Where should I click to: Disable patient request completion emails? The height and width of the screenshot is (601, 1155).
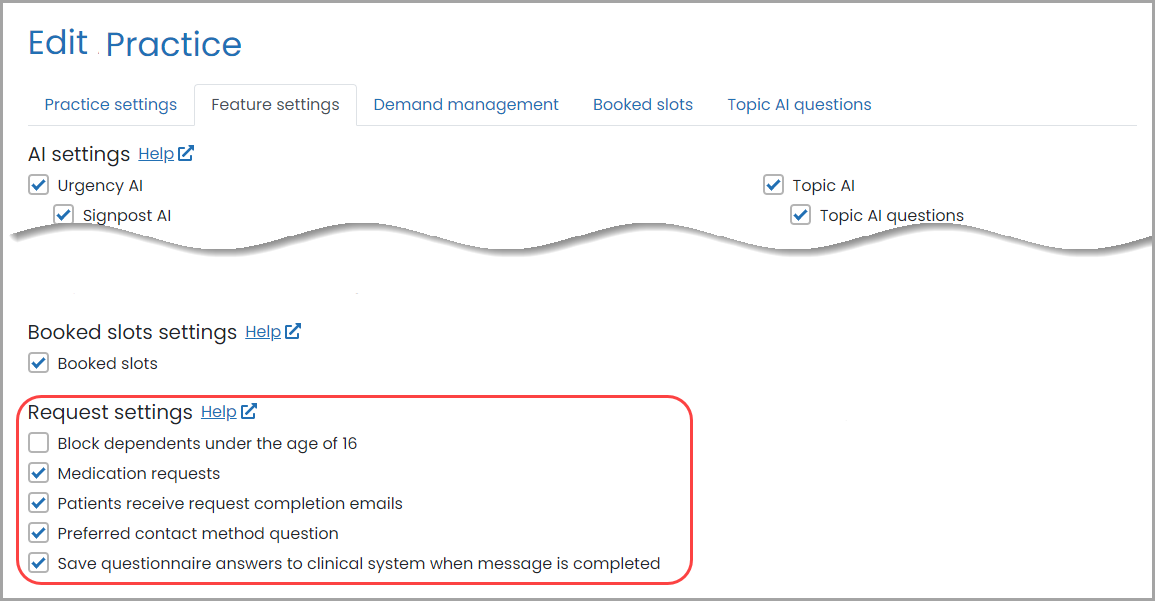coord(38,502)
